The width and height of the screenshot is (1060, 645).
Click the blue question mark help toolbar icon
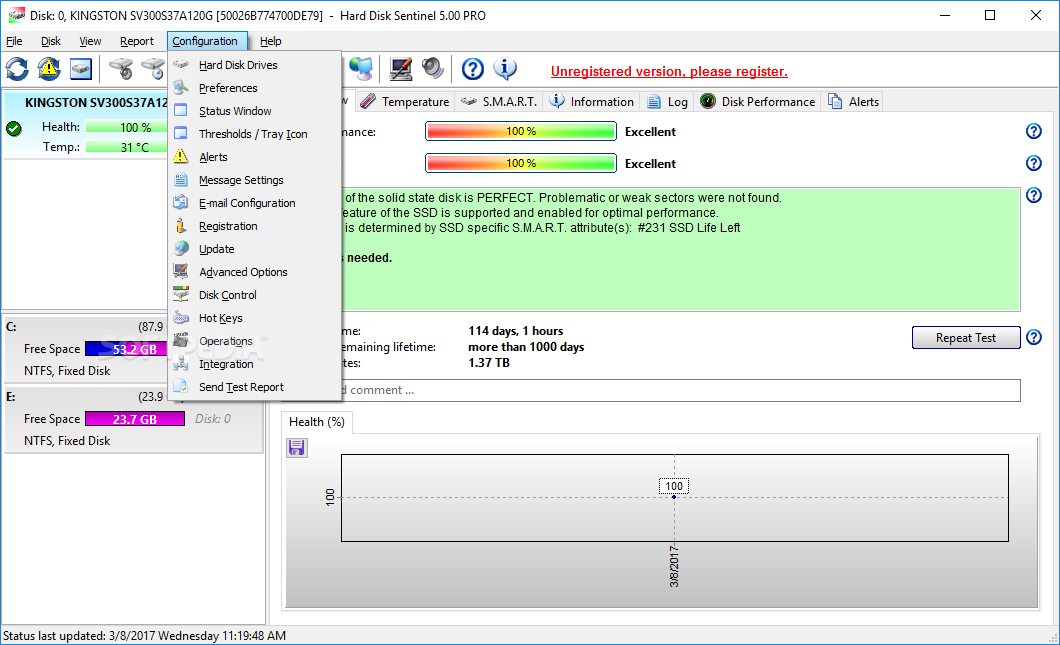(473, 69)
